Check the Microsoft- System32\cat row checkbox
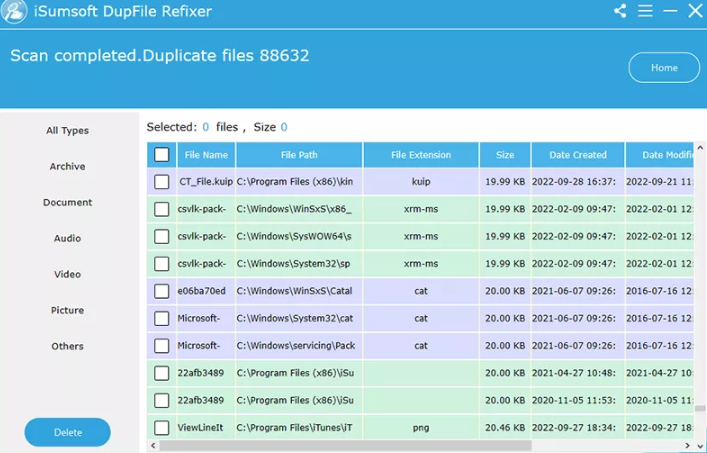707x453 pixels. coord(161,318)
